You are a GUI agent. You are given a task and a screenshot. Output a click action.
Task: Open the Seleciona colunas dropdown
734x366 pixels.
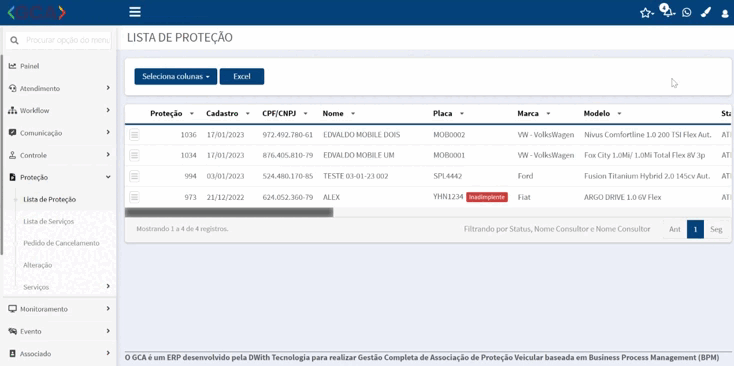(x=176, y=76)
